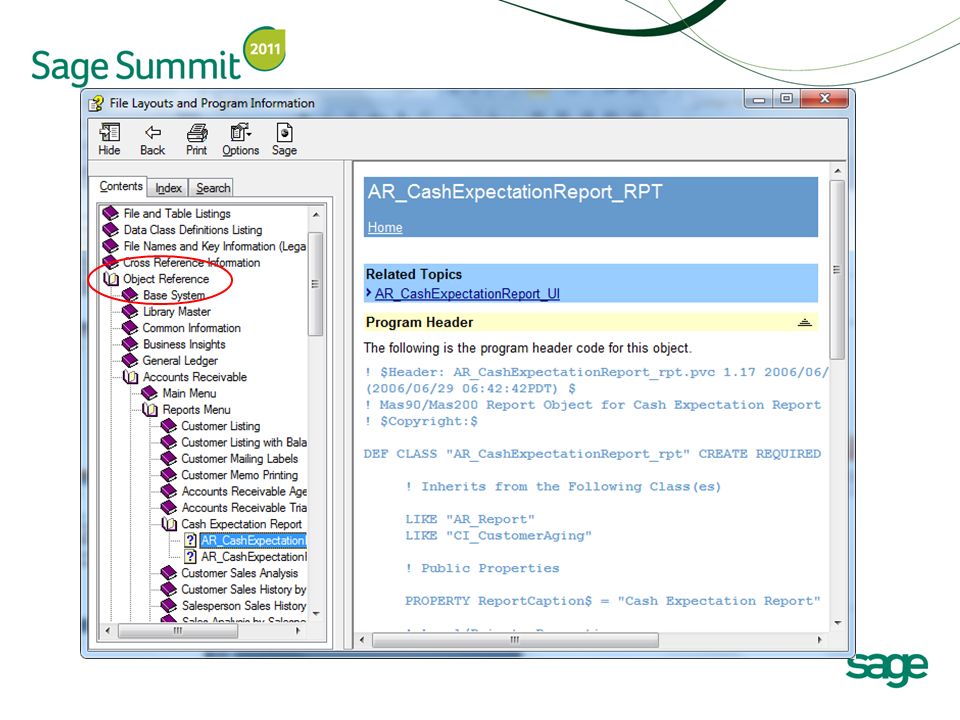The height and width of the screenshot is (720, 960).
Task: Click topic pane horizontal scroll left arrow
Action: 362,640
